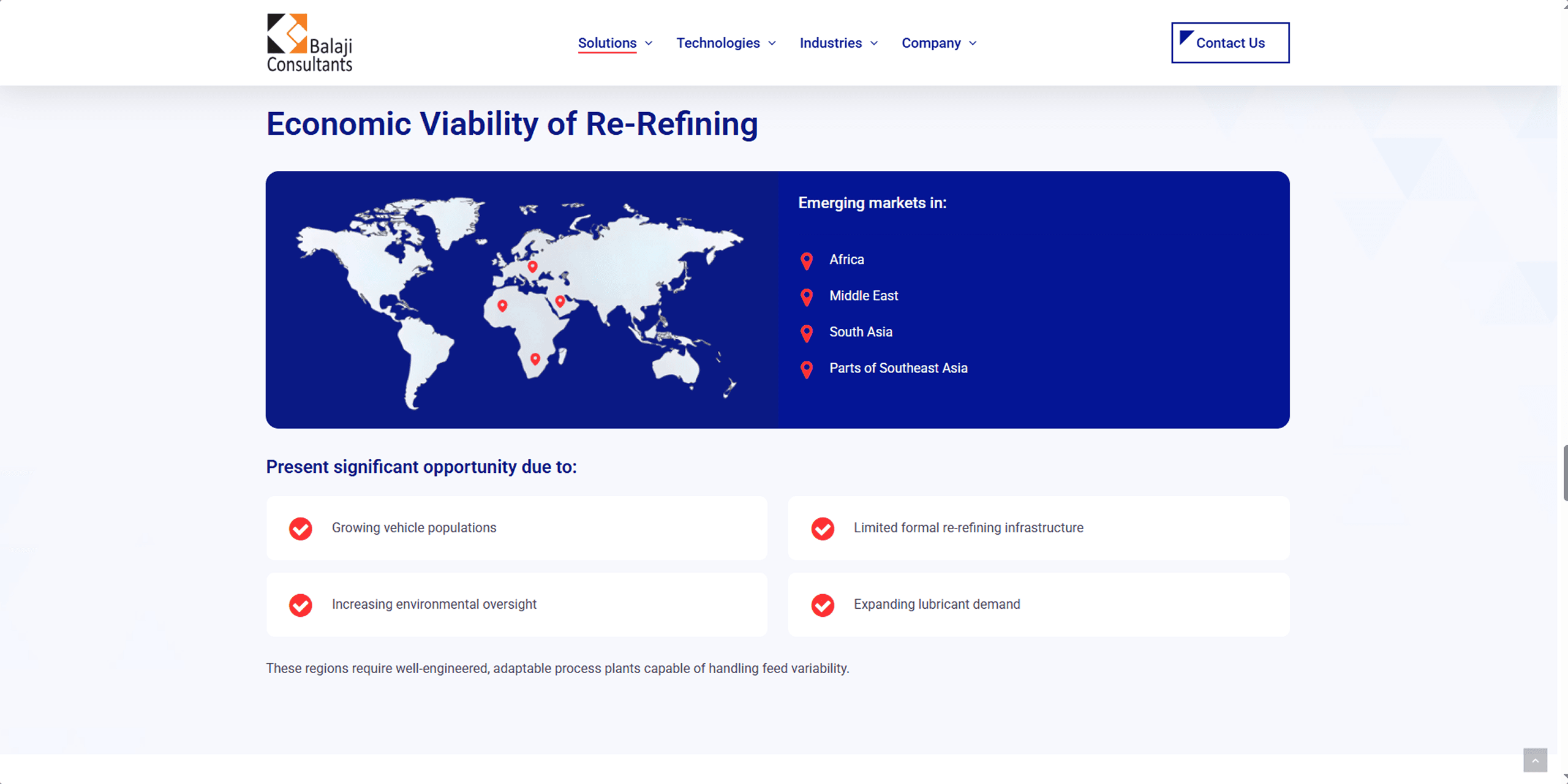
Task: Select the Africa list entry text
Action: [846, 260]
